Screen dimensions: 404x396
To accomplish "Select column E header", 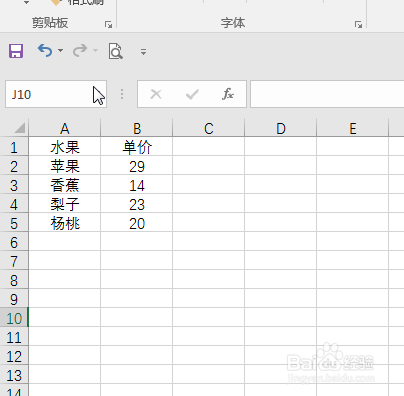I will tap(353, 128).
